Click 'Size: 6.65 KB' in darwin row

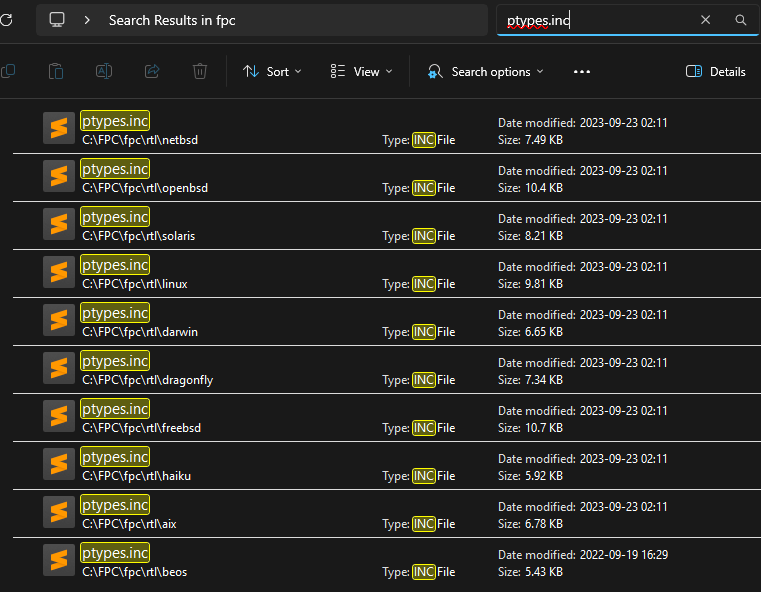pos(530,332)
